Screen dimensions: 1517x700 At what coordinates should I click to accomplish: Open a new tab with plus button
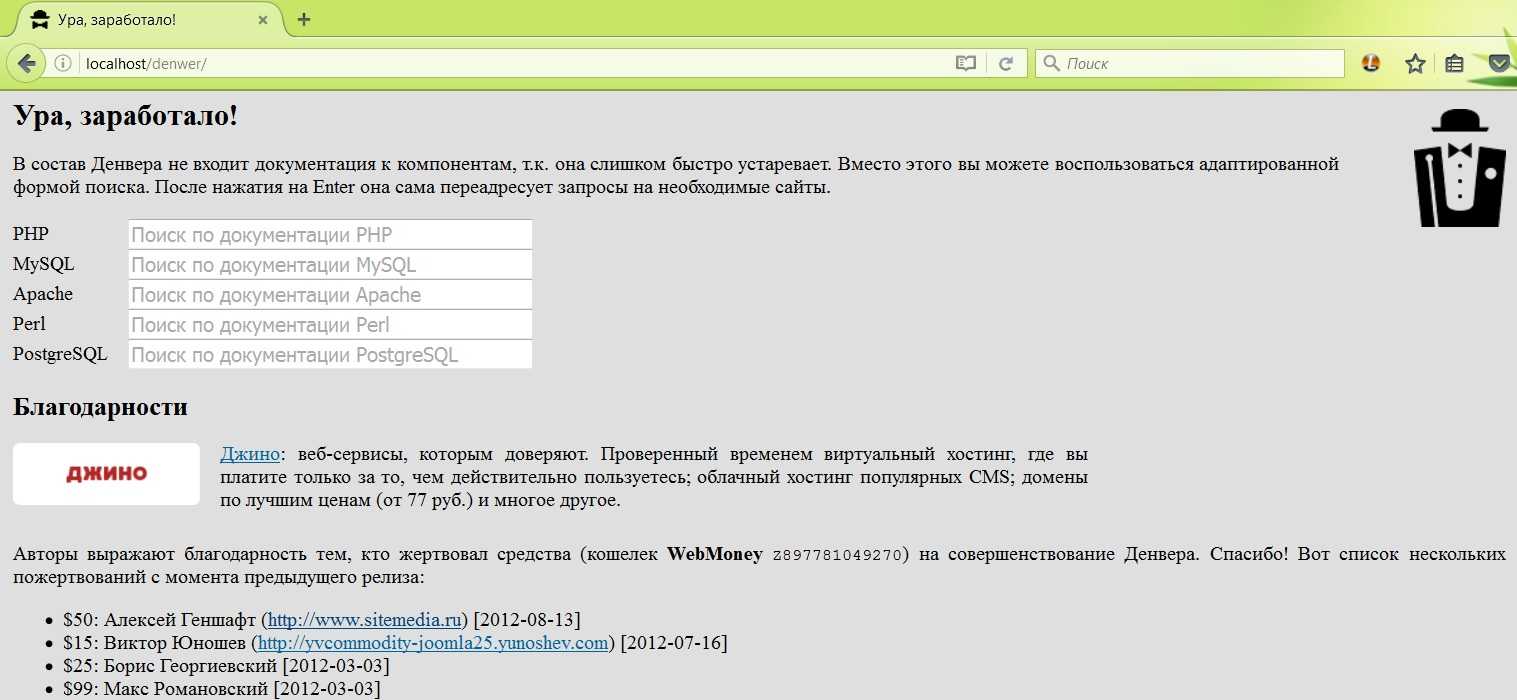click(x=304, y=20)
